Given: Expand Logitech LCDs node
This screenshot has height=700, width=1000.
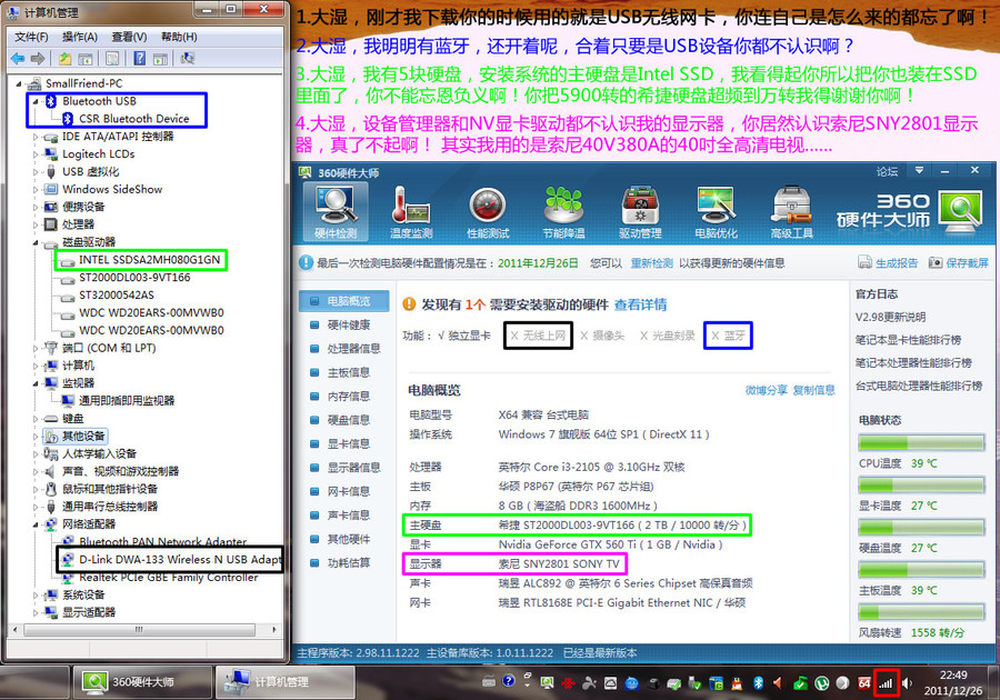Looking at the screenshot, I should click(x=36, y=154).
